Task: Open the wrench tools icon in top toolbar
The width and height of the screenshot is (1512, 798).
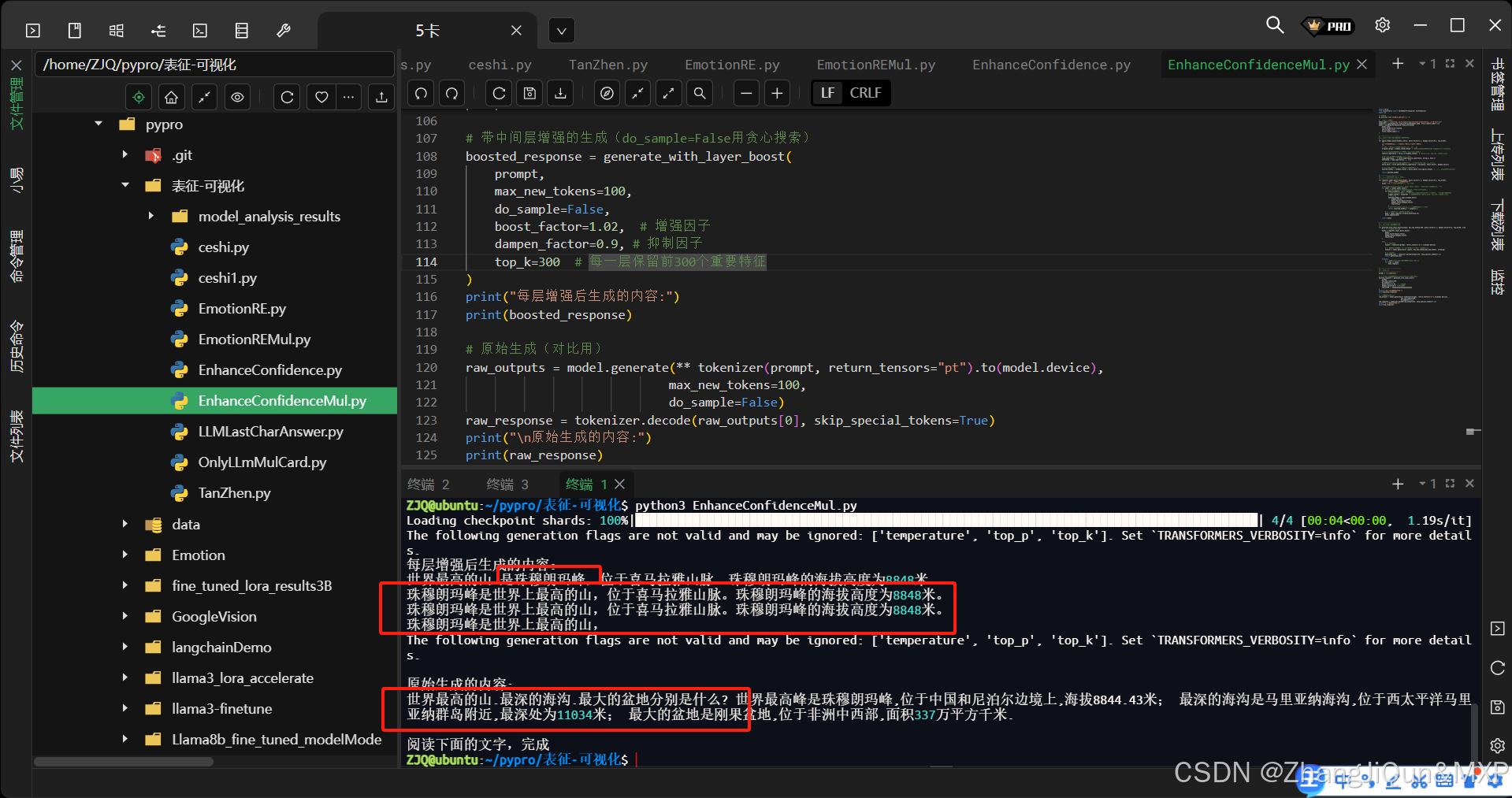Action: point(284,31)
